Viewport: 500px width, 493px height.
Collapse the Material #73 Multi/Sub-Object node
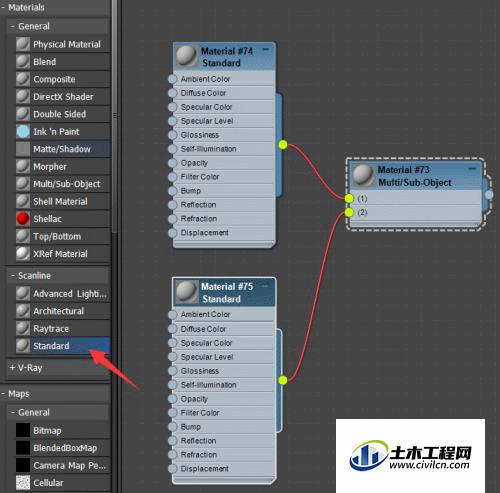472,168
